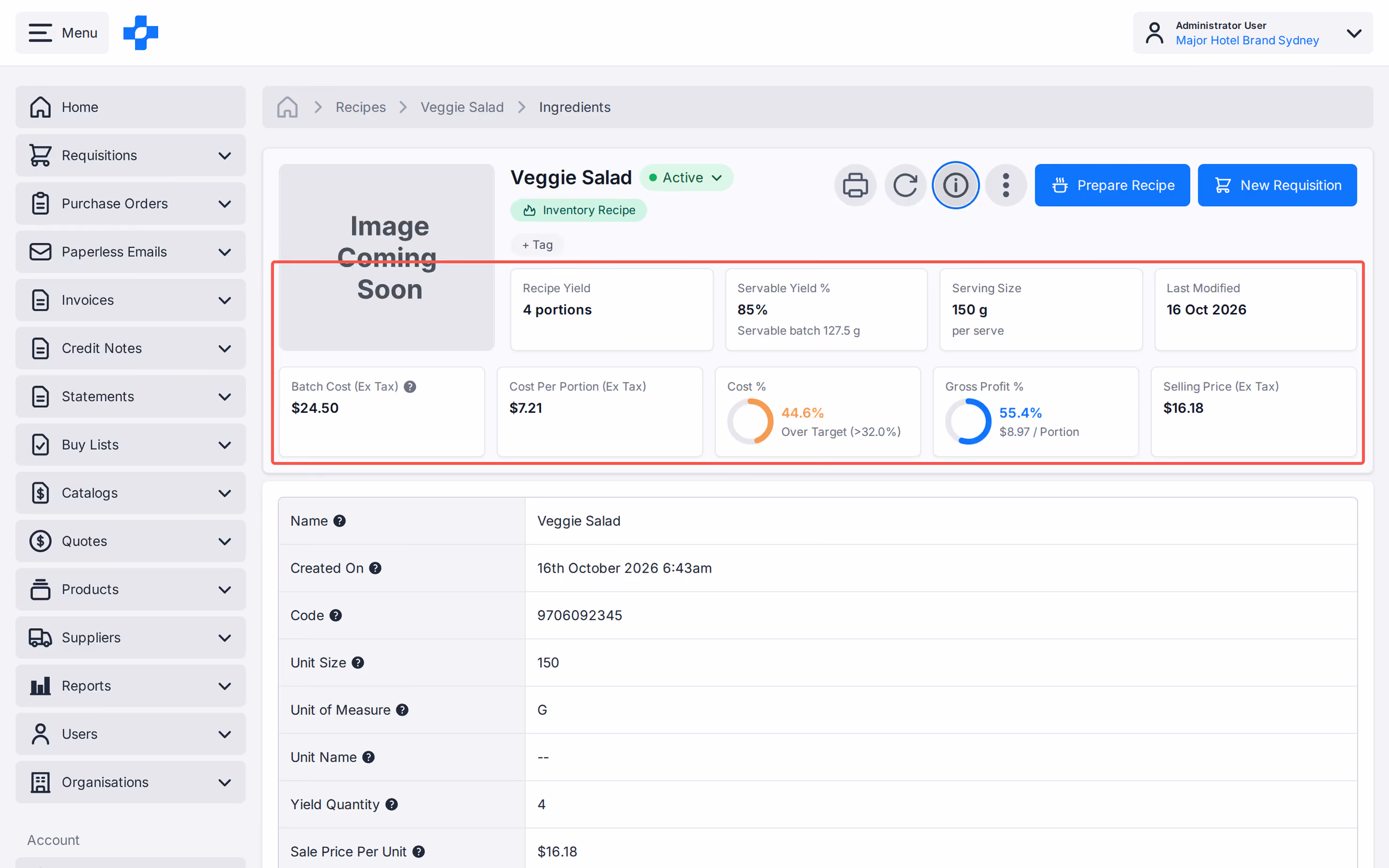Add a tag with + Tag
This screenshot has height=868, width=1389.
click(x=537, y=245)
